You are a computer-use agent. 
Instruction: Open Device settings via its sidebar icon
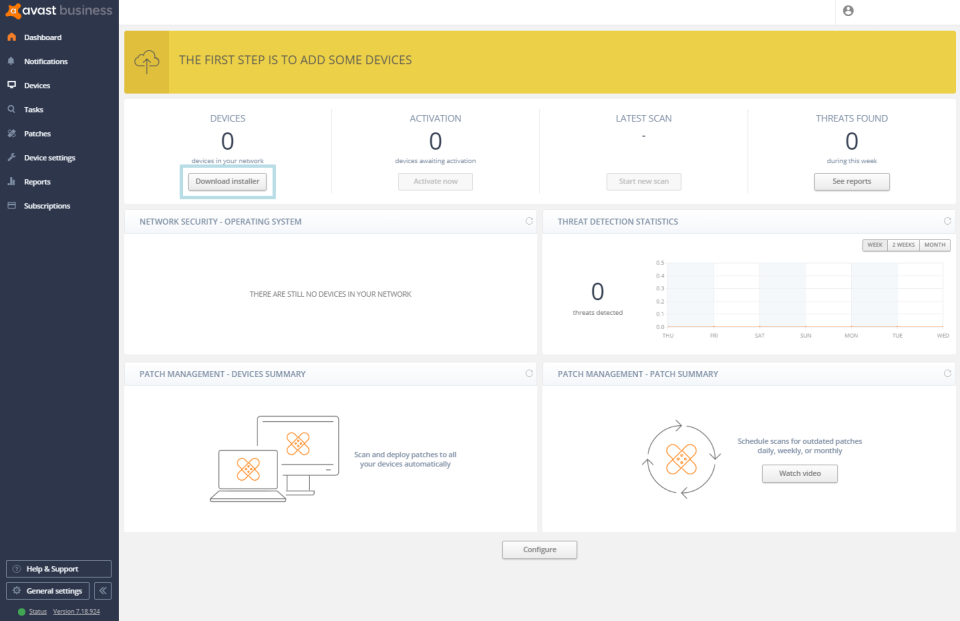(12, 157)
